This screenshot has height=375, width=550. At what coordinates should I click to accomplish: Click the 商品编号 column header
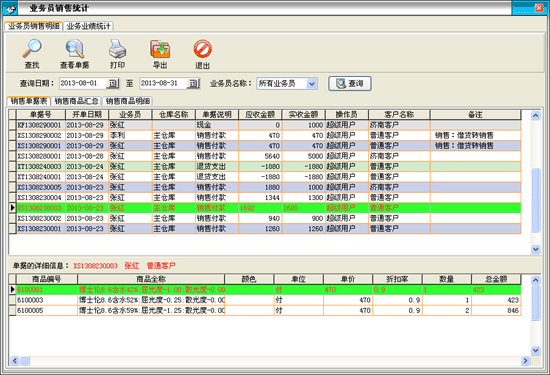pos(47,279)
